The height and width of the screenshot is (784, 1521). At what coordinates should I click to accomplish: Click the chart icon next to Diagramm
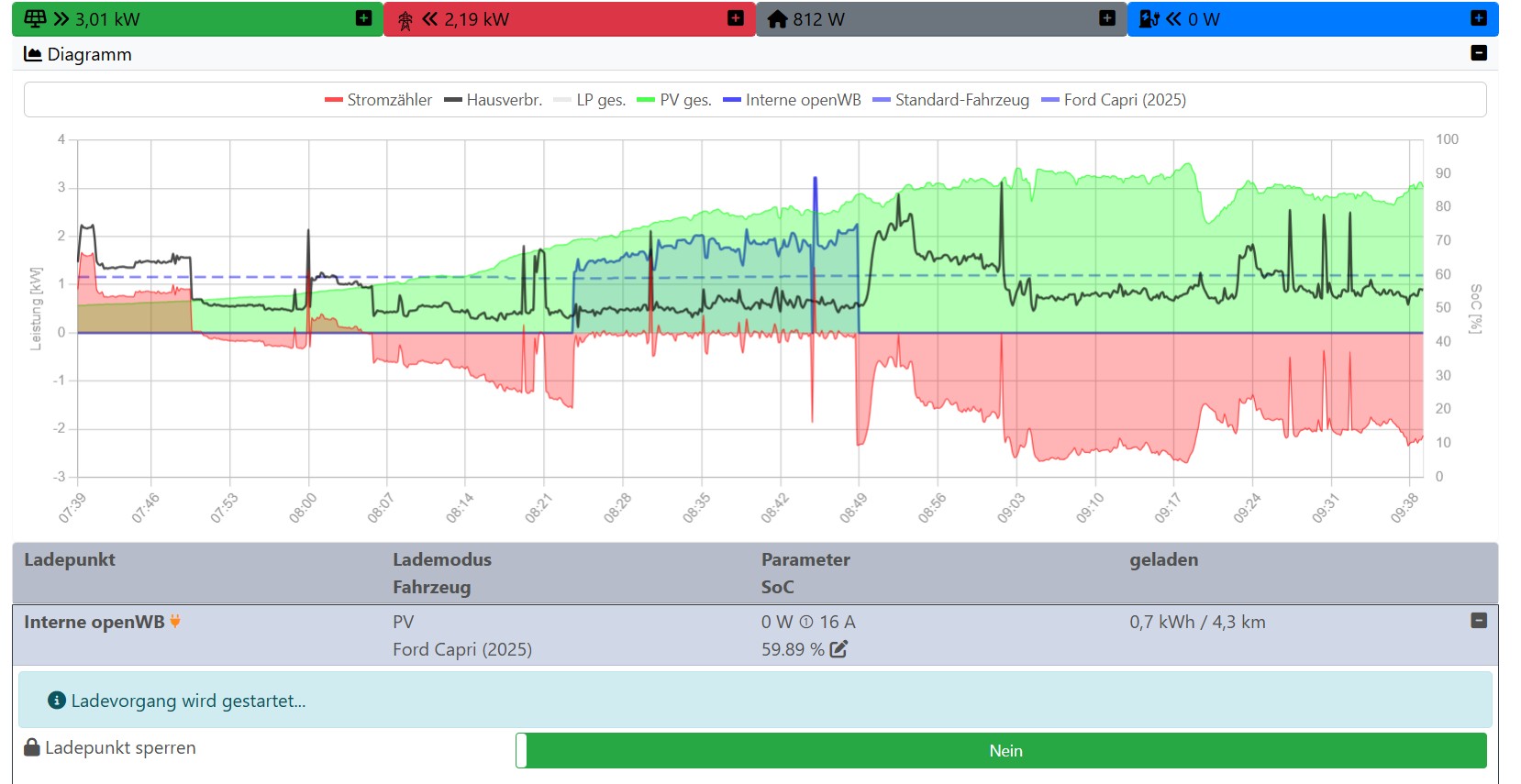click(33, 54)
